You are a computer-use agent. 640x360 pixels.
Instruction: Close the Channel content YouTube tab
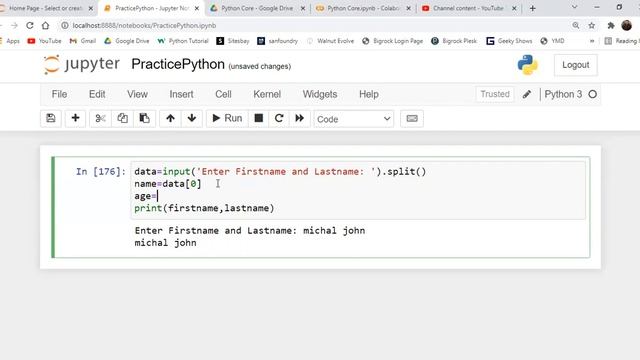pos(514,8)
